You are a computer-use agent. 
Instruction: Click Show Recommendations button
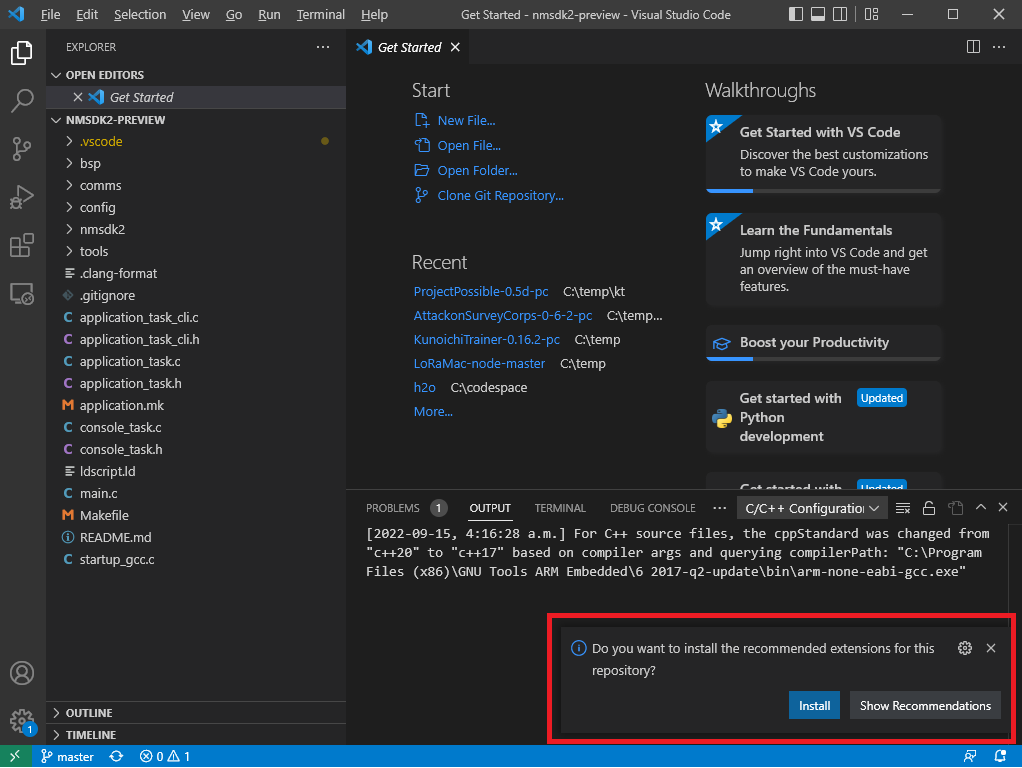tap(925, 705)
